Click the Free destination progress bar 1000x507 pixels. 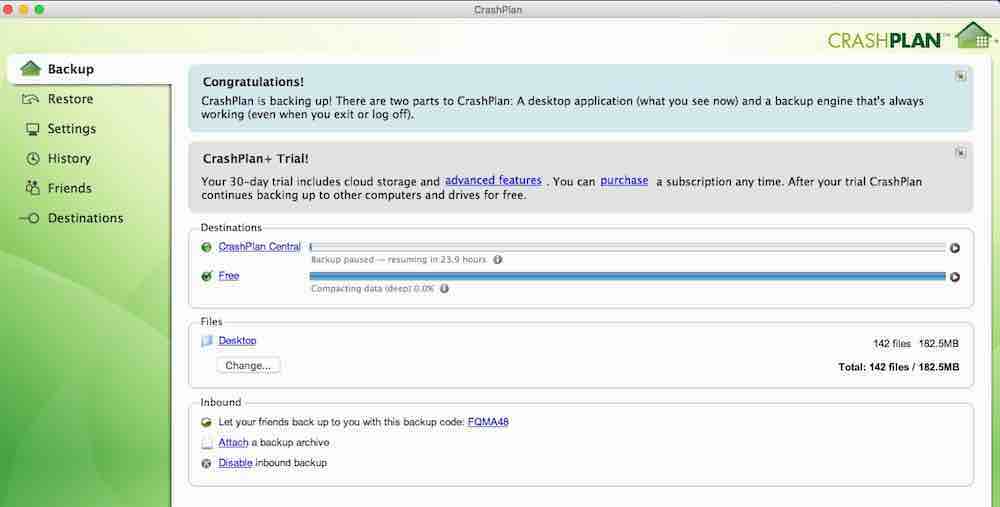coord(628,276)
